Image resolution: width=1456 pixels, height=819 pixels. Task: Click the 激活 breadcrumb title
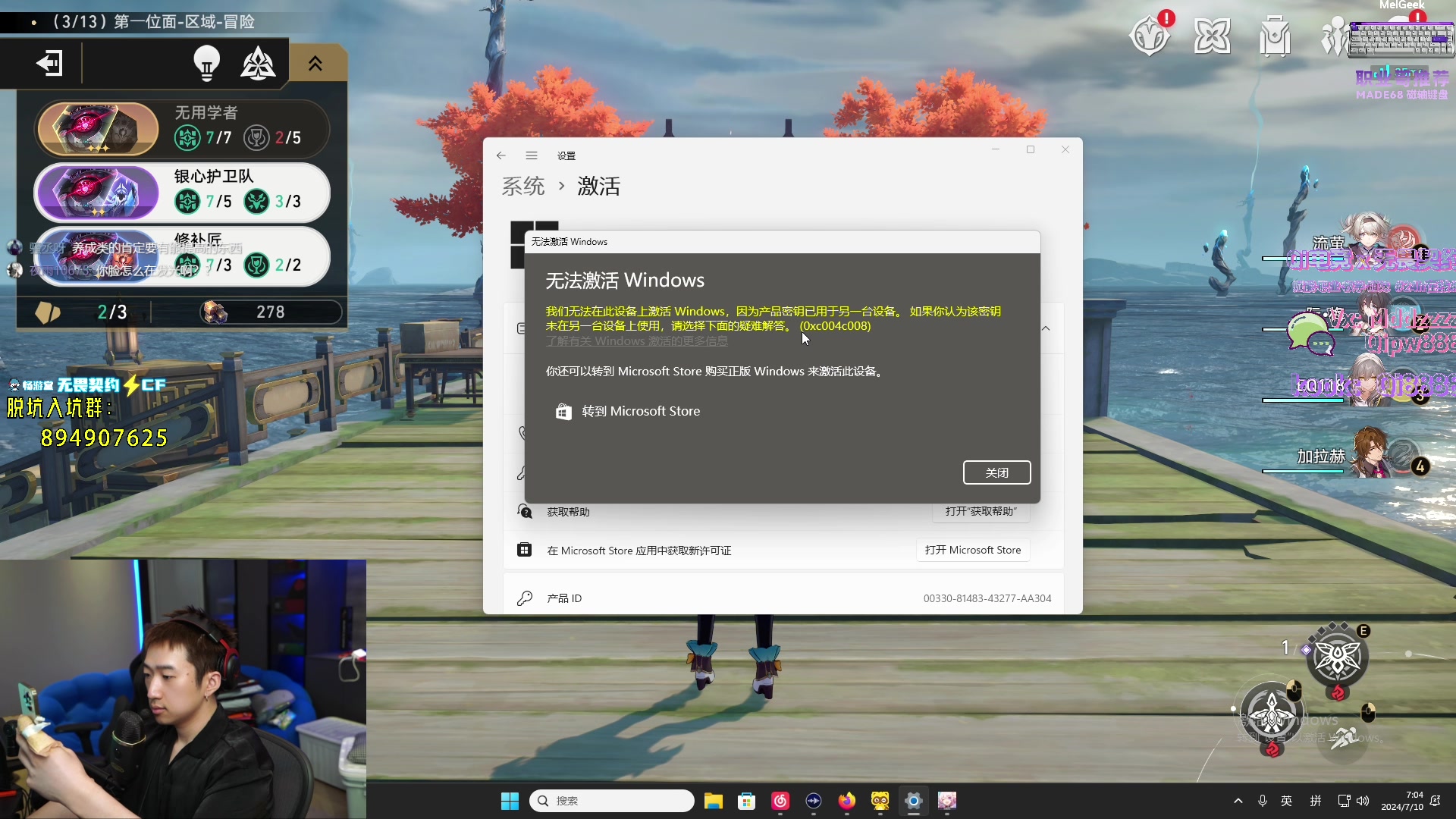point(599,186)
